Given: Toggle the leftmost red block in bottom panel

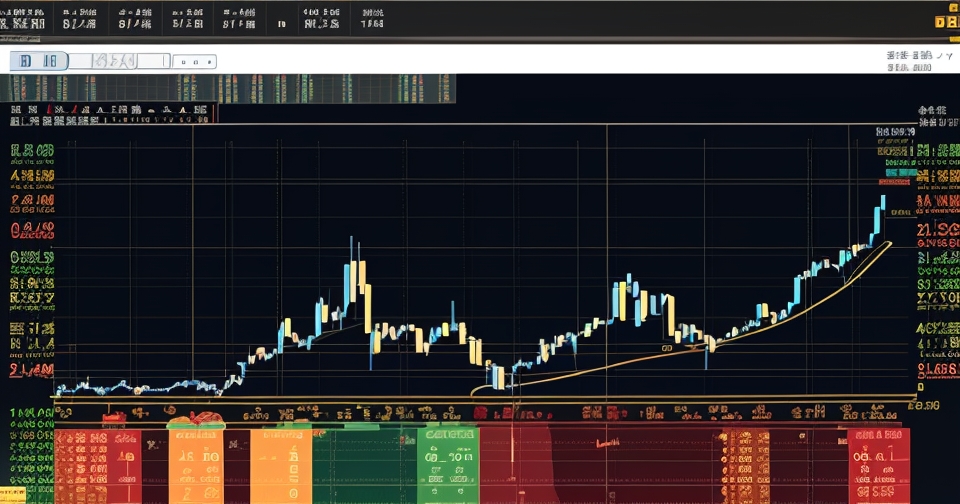Looking at the screenshot, I should (x=97, y=465).
